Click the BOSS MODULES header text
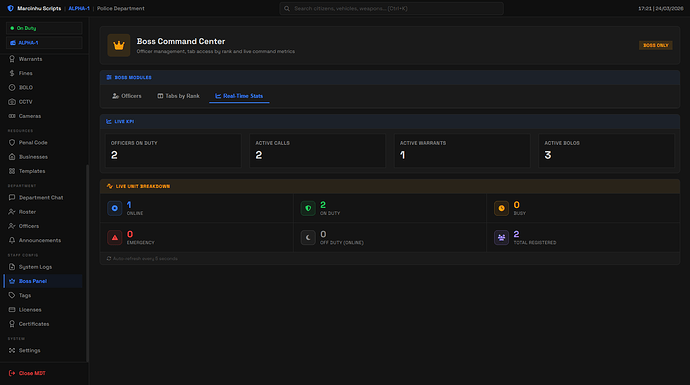 133,77
